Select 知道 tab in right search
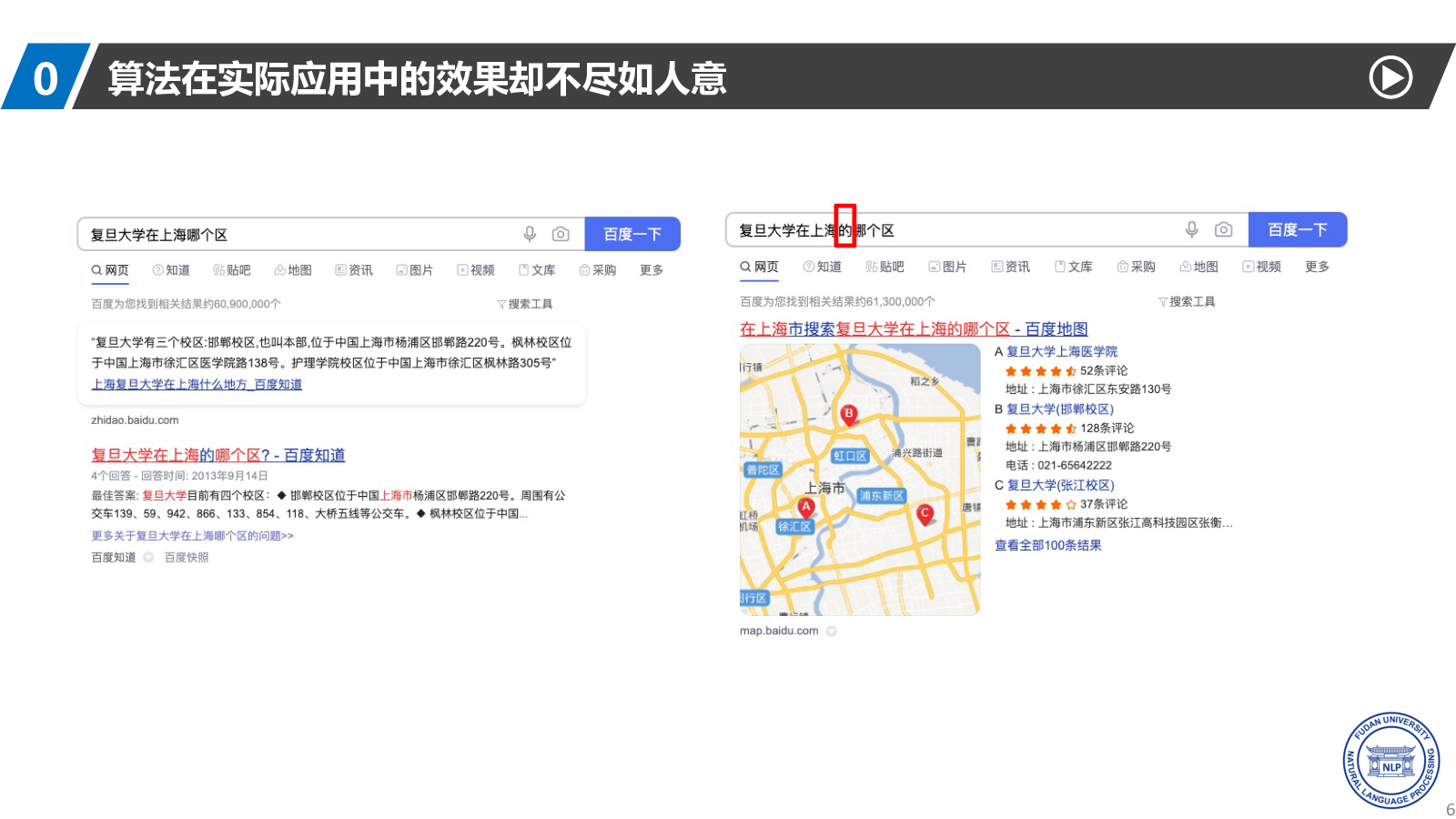The height and width of the screenshot is (819, 1456). pyautogui.click(x=823, y=267)
